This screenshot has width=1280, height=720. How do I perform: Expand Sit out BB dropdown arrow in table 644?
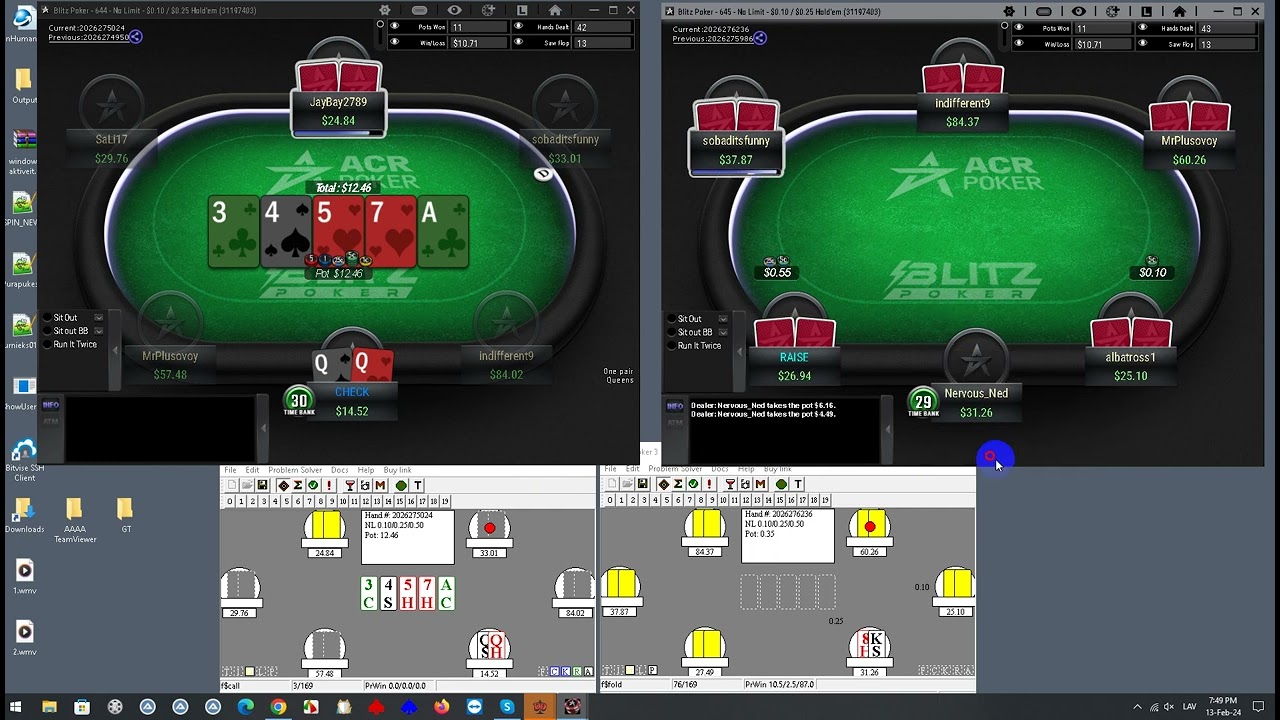98,331
